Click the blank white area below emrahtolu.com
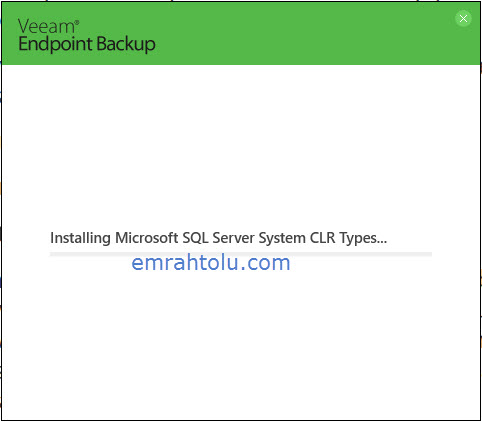482x422 pixels. [241, 343]
